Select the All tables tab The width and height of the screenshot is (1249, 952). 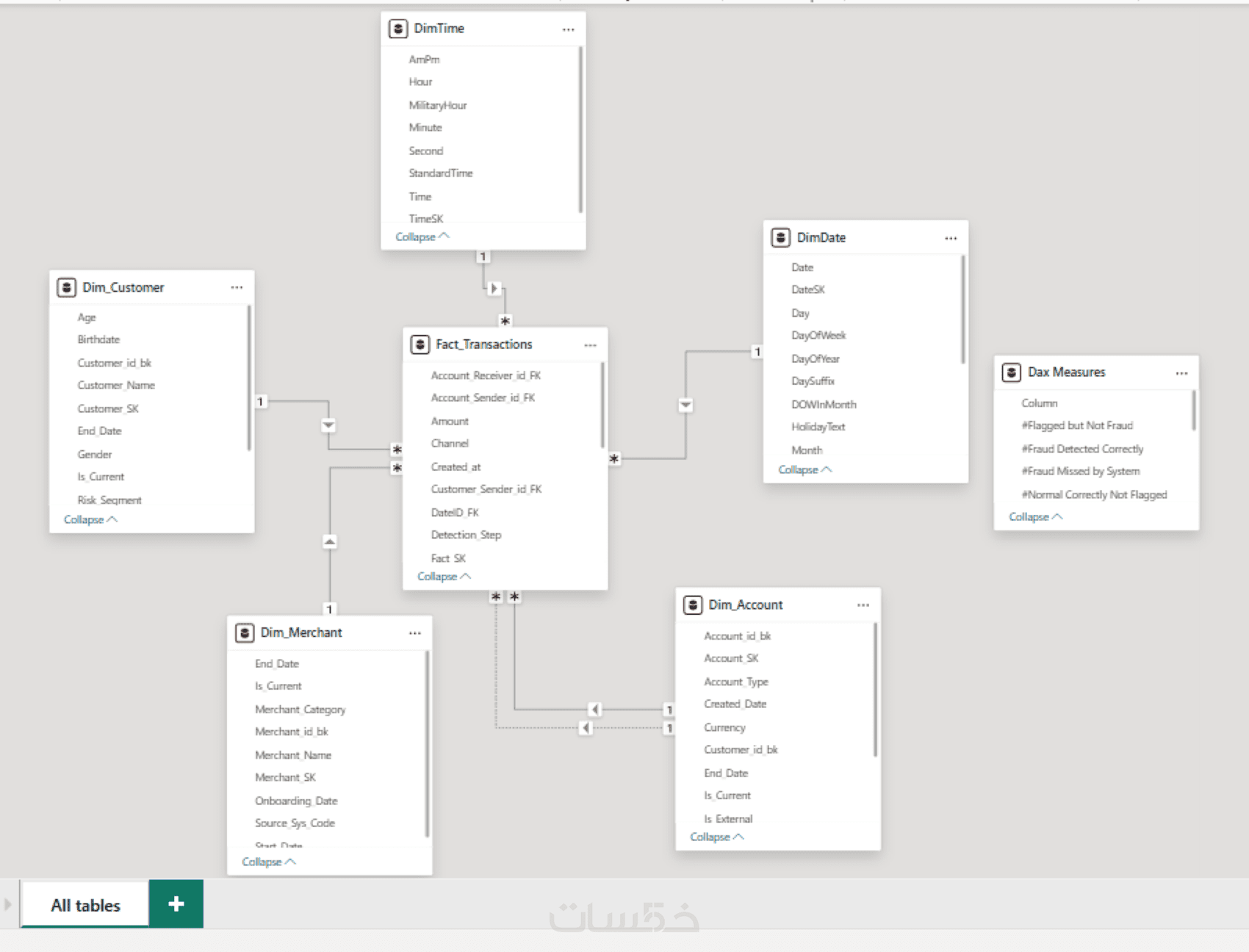85,905
